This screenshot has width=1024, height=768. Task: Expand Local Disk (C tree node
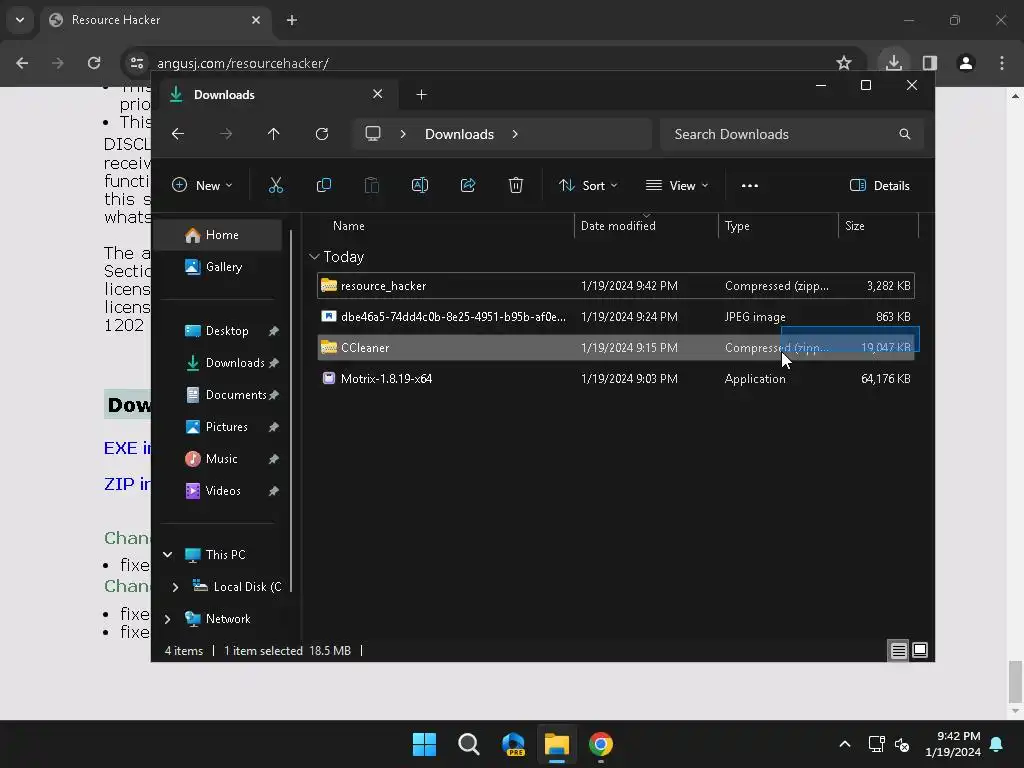[175, 587]
